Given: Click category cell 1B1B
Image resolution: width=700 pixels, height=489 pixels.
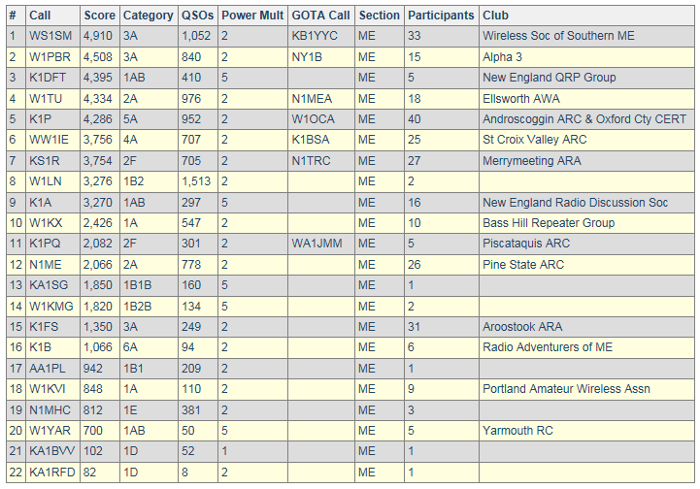Looking at the screenshot, I should (137, 285).
